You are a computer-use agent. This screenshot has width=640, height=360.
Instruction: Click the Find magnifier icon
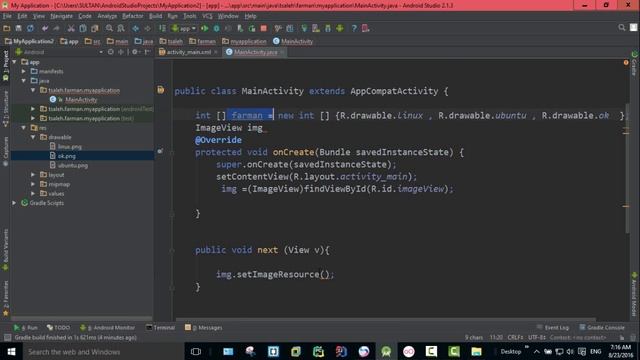coord(109,28)
